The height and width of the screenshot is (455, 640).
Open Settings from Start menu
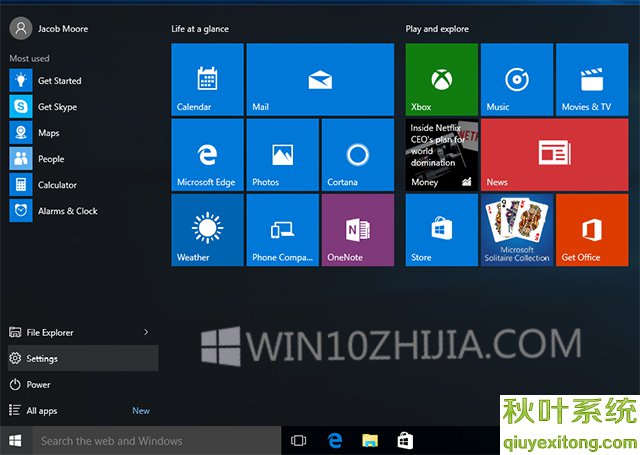(83, 358)
